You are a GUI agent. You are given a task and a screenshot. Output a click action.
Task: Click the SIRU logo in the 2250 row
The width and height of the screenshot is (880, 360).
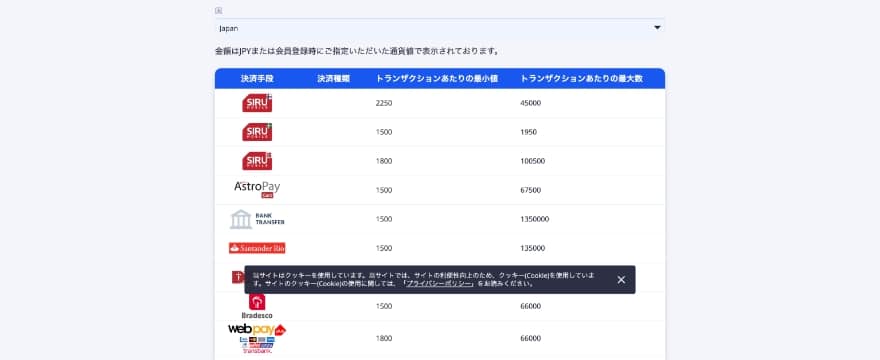click(x=257, y=103)
